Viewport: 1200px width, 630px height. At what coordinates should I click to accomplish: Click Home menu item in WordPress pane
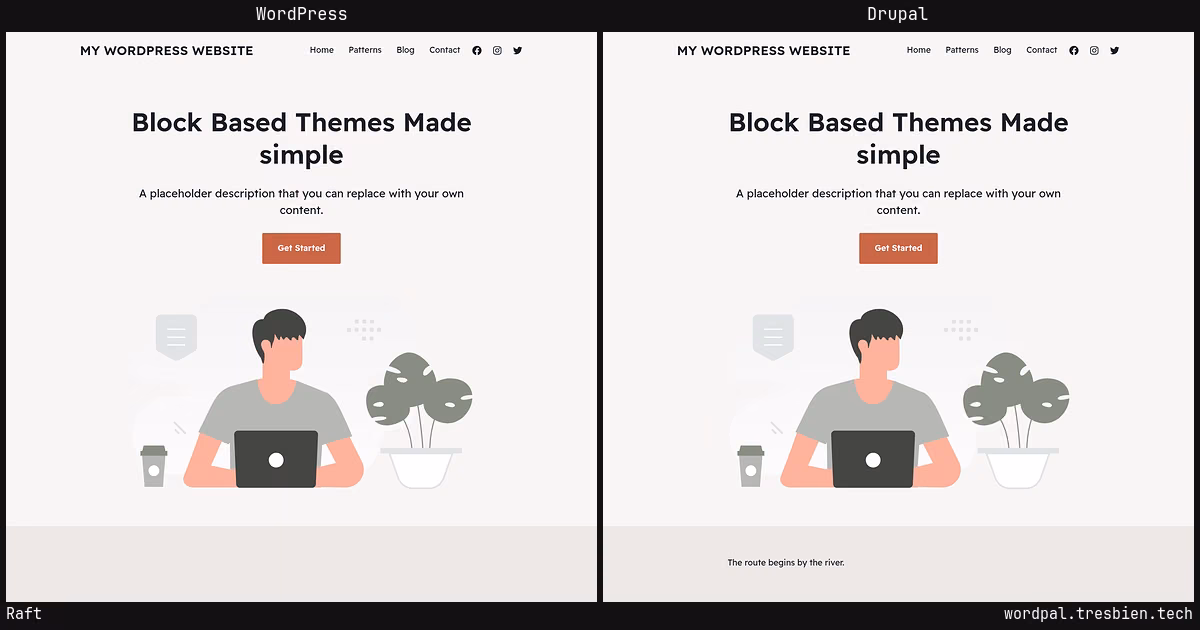point(322,50)
